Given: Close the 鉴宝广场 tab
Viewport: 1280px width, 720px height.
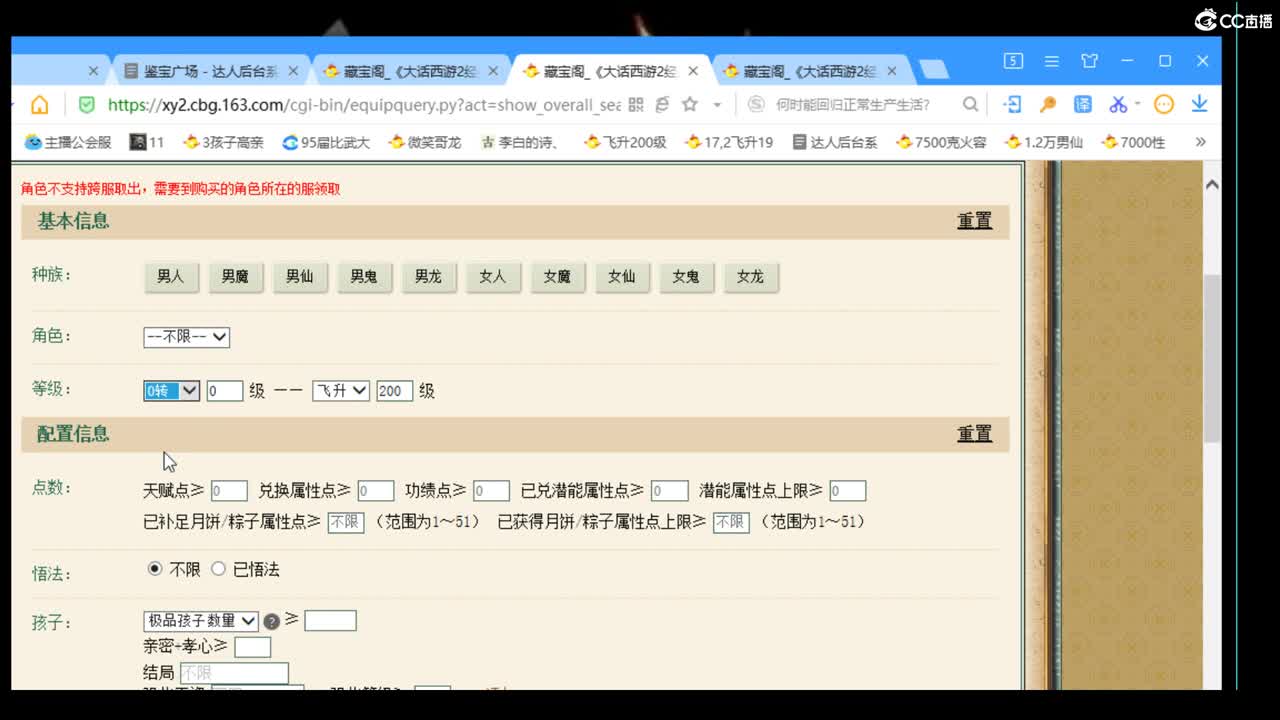Looking at the screenshot, I should point(293,71).
